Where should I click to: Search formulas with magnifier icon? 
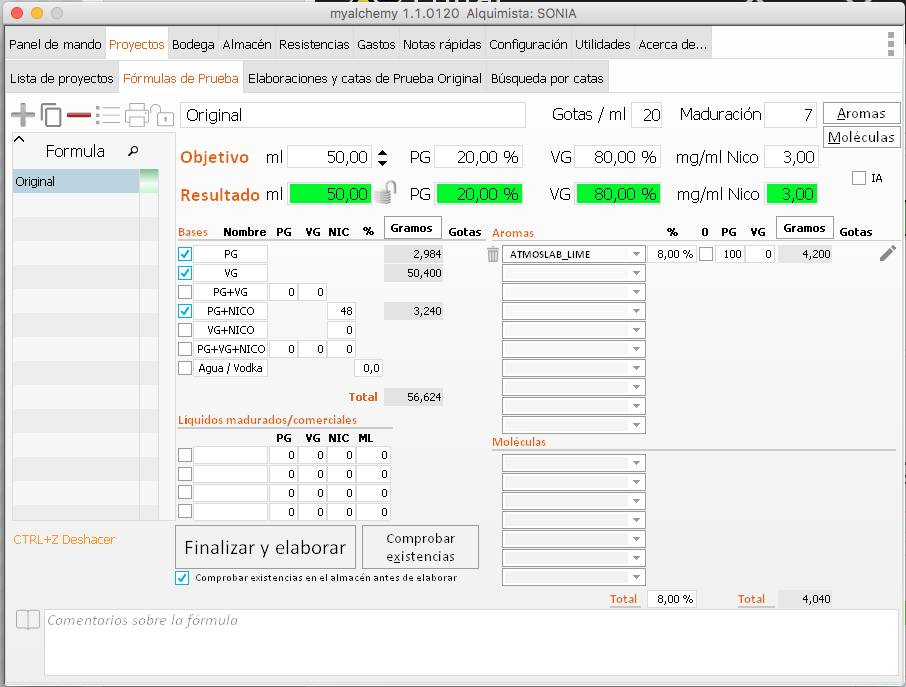133,151
